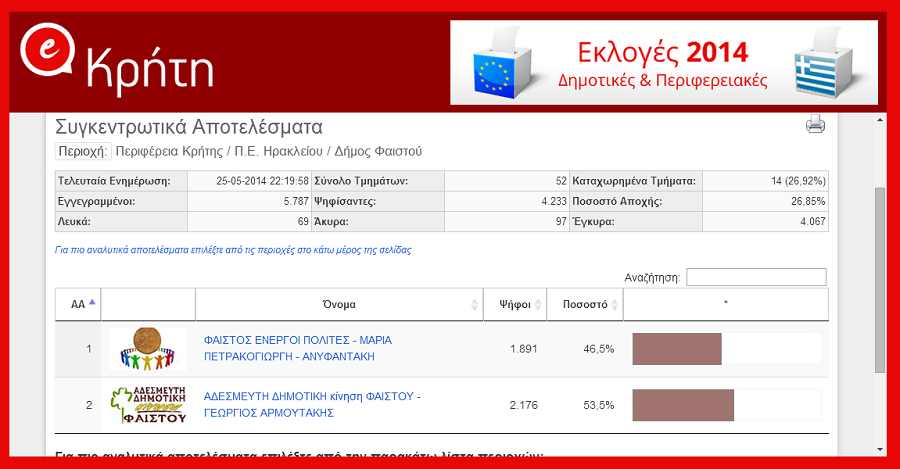Click the printer icon to print results
This screenshot has width=900, height=469.
[x=815, y=125]
